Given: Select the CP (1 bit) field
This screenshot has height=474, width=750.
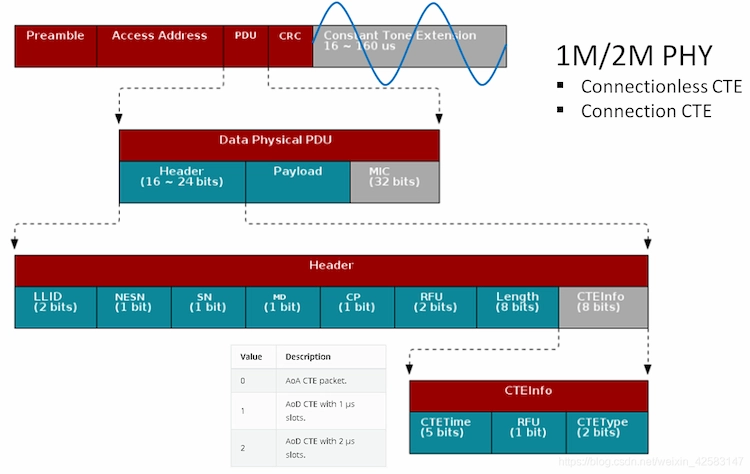Looking at the screenshot, I should pos(357,307).
